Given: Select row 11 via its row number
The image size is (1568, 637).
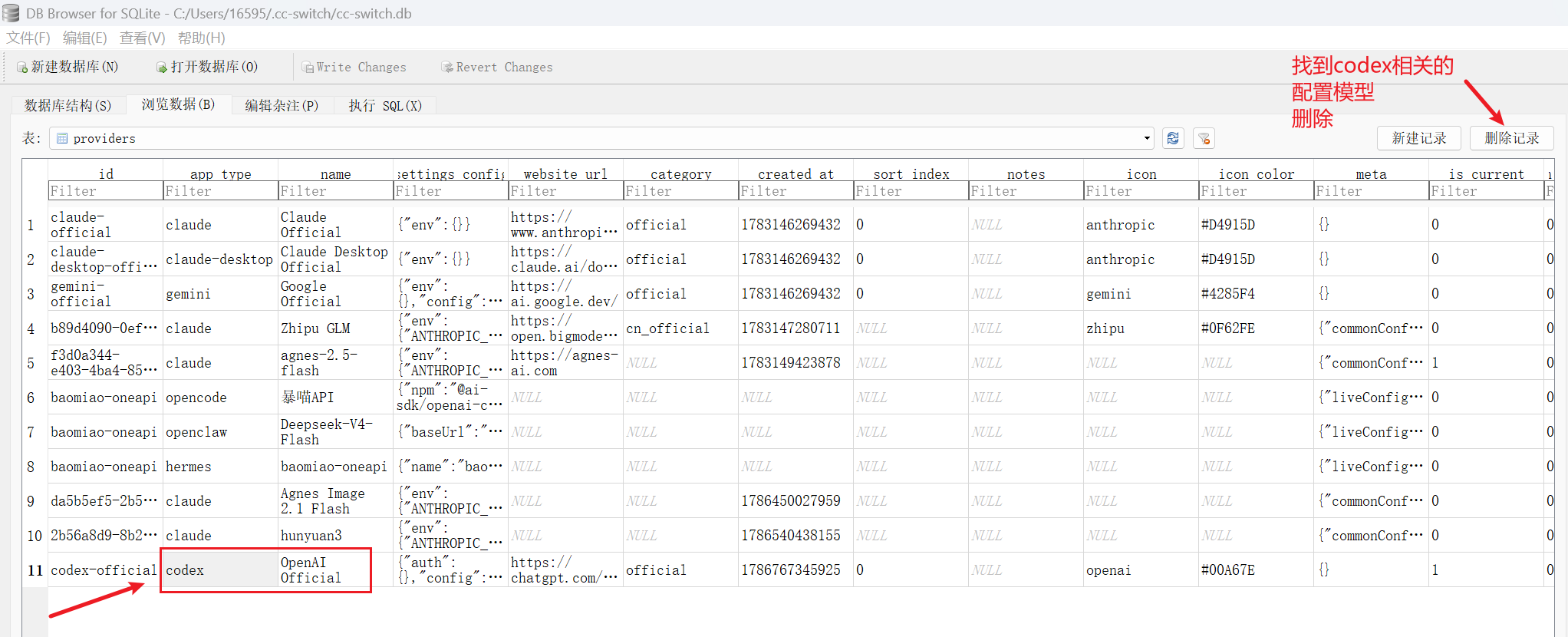Looking at the screenshot, I should tap(35, 570).
